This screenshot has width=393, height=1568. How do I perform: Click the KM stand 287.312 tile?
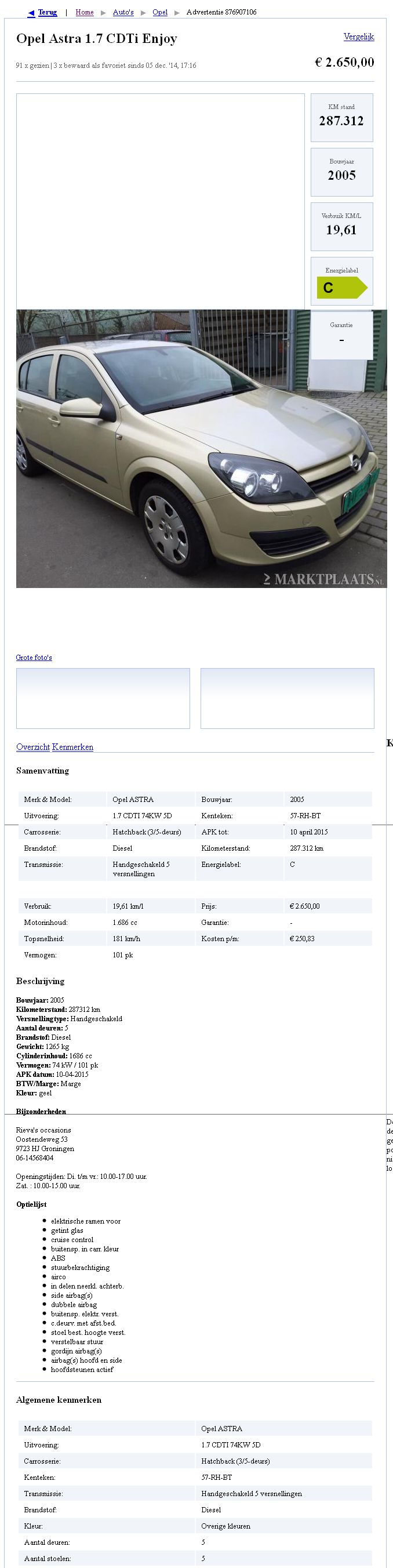(342, 118)
